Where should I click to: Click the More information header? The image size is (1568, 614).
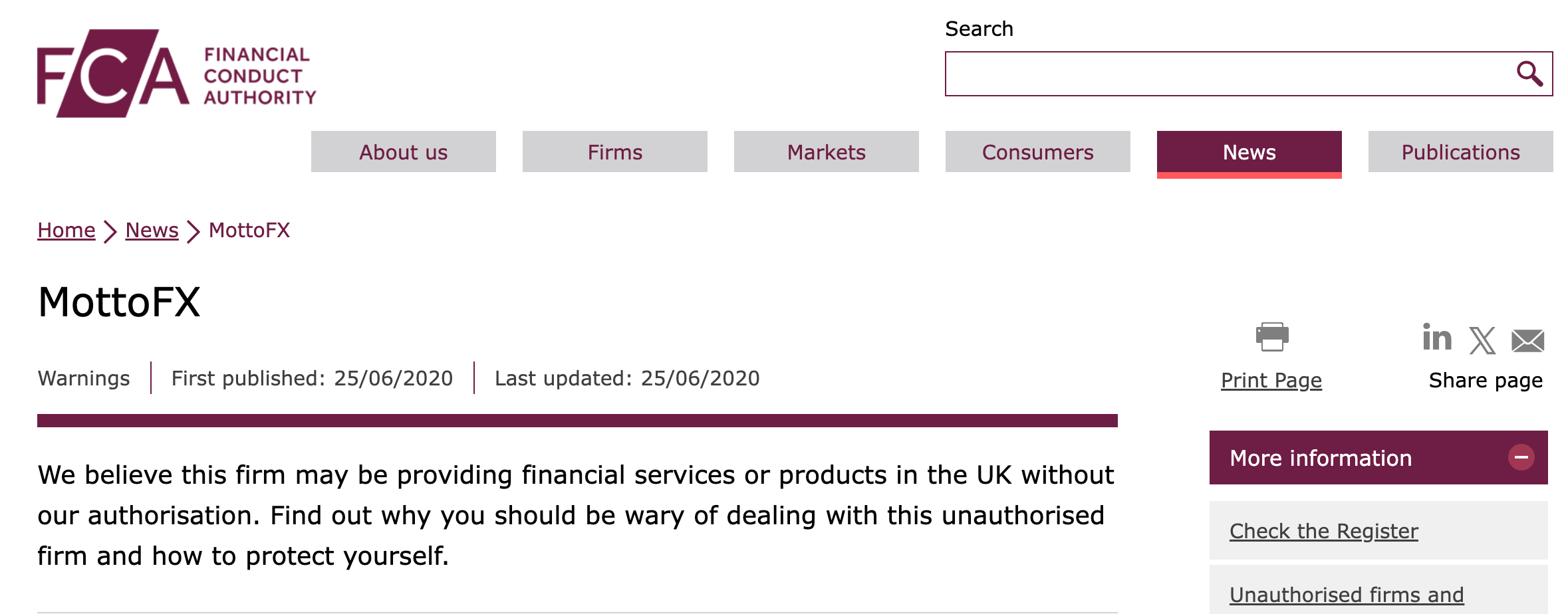pyautogui.click(x=1321, y=458)
